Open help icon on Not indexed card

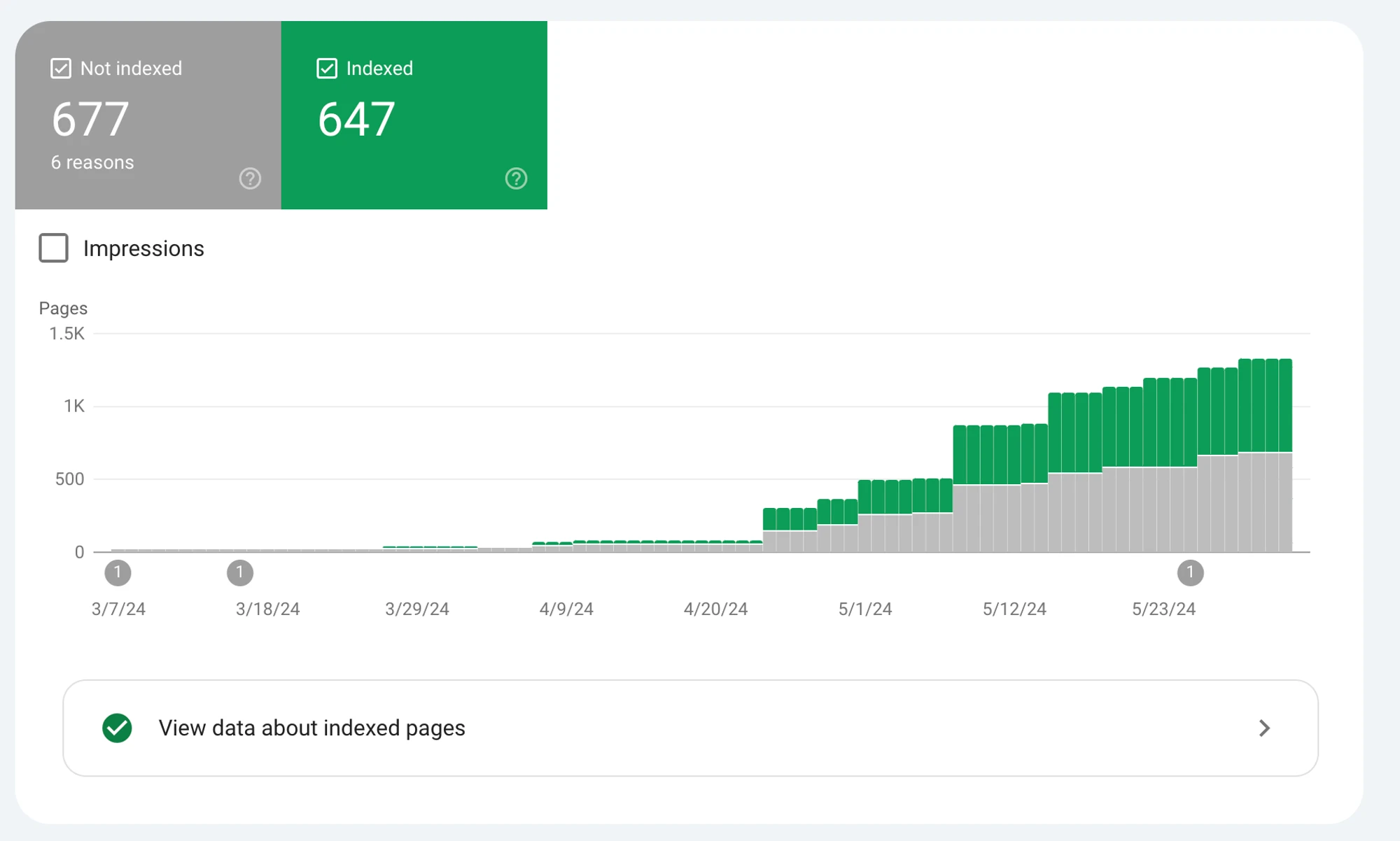point(250,178)
